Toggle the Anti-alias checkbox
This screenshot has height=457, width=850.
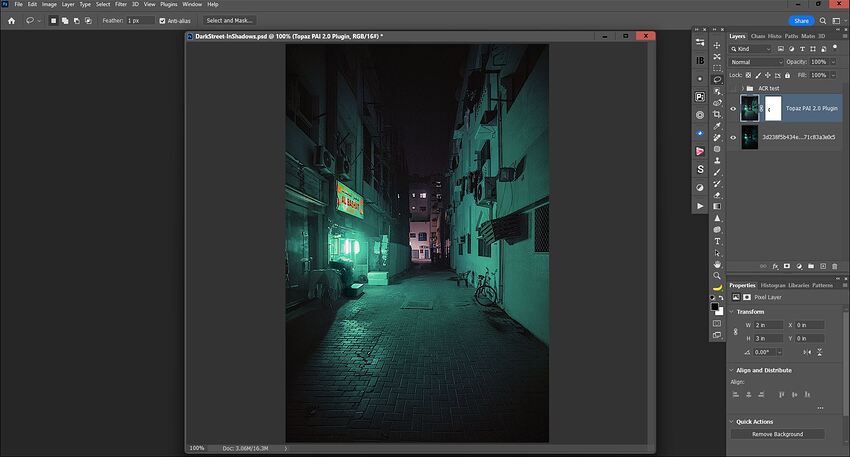163,20
